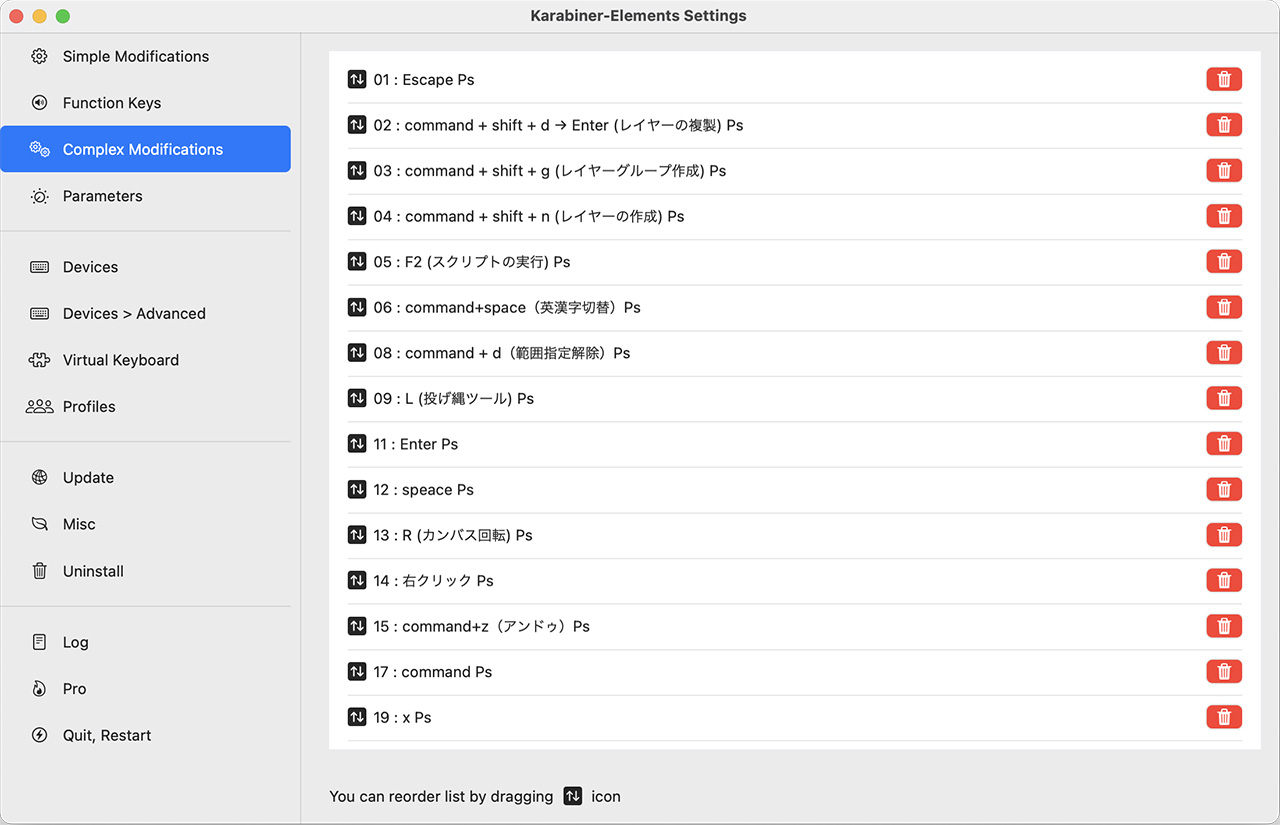1280x825 pixels.
Task: Delete rule 12 : speace Ps
Action: coord(1224,489)
